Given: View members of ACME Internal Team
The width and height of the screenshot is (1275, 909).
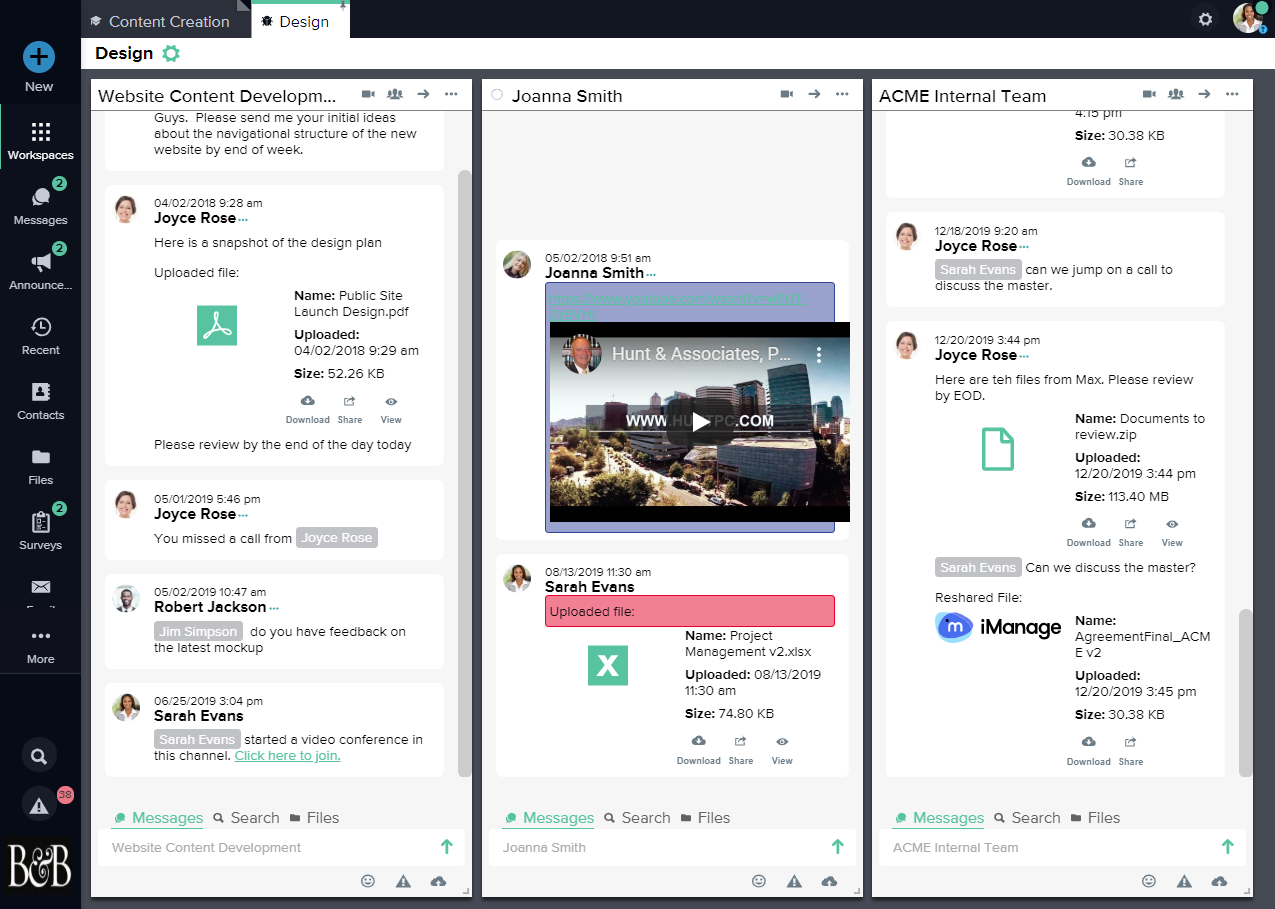Looking at the screenshot, I should [1176, 94].
